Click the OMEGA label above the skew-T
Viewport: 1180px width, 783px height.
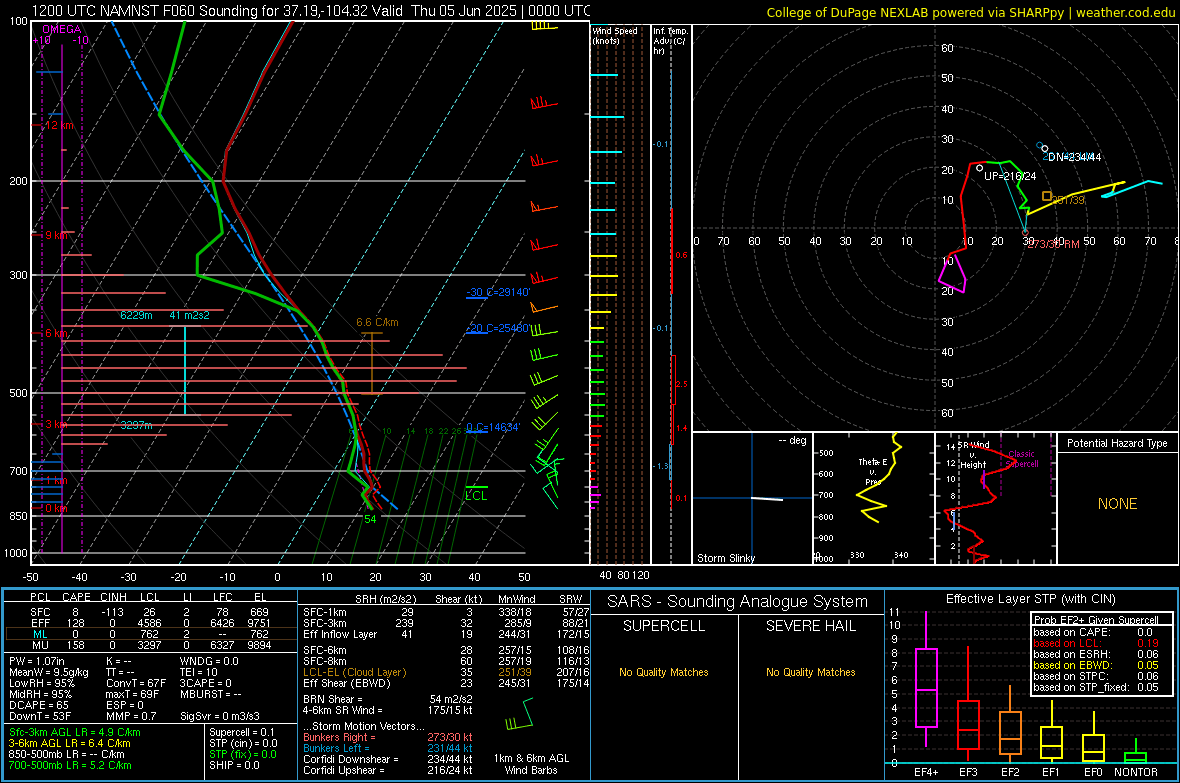click(x=62, y=29)
